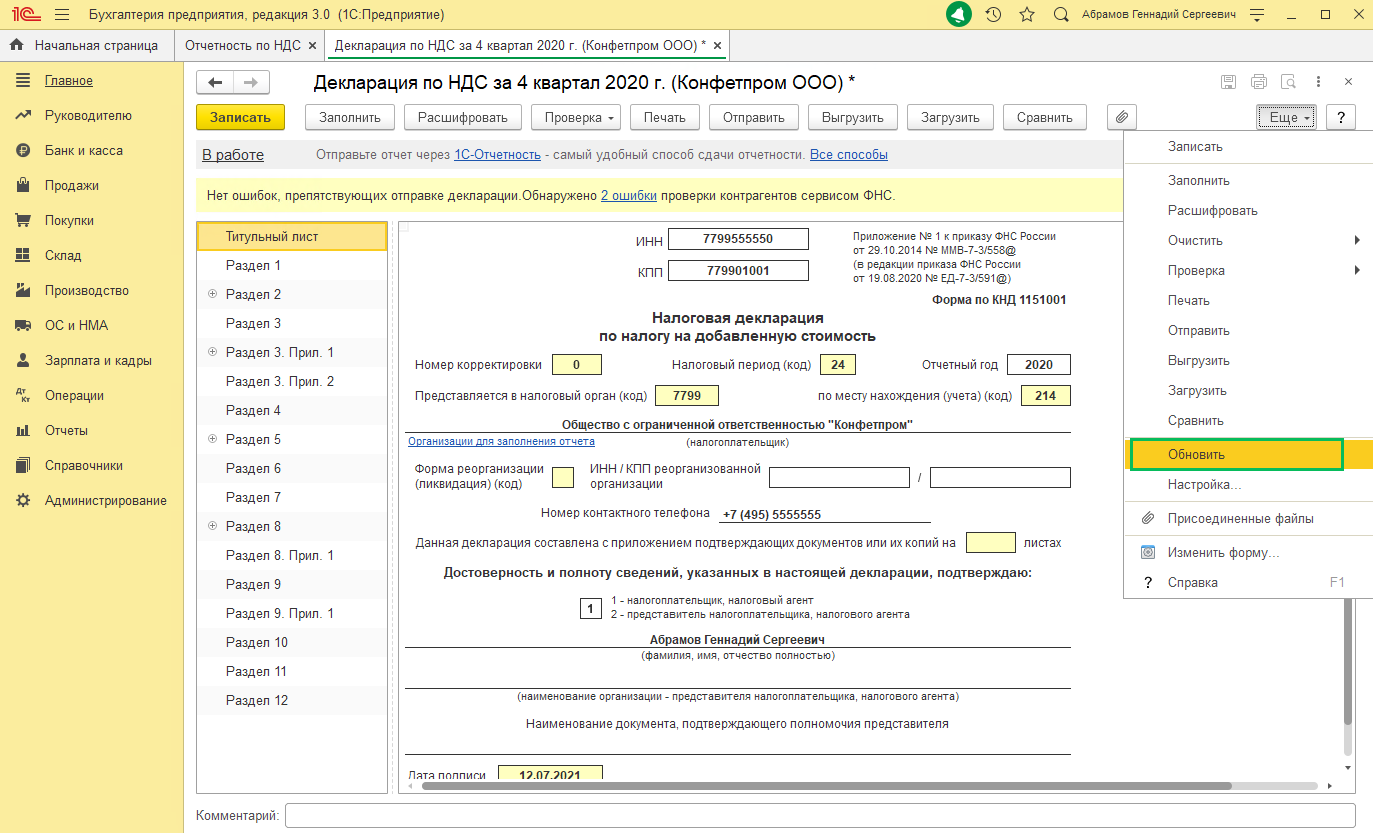Switch to the Отчетность по НДС tab

point(243,45)
